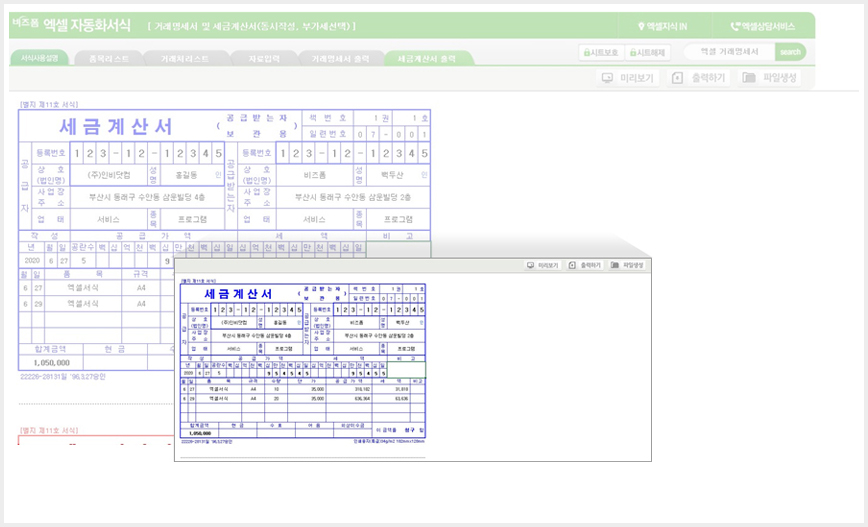Select 엑셀서식 in the 6/29 row, background sheet
Image resolution: width=868 pixels, height=527 pixels.
click(x=83, y=304)
